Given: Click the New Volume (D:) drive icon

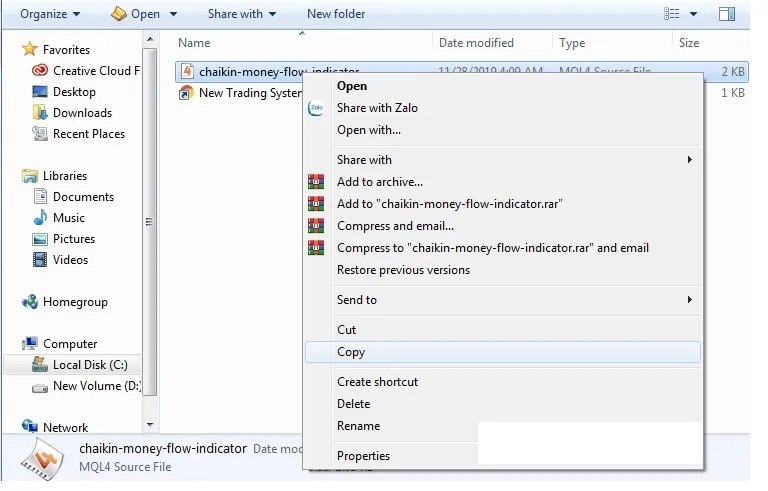Looking at the screenshot, I should click(x=40, y=388).
